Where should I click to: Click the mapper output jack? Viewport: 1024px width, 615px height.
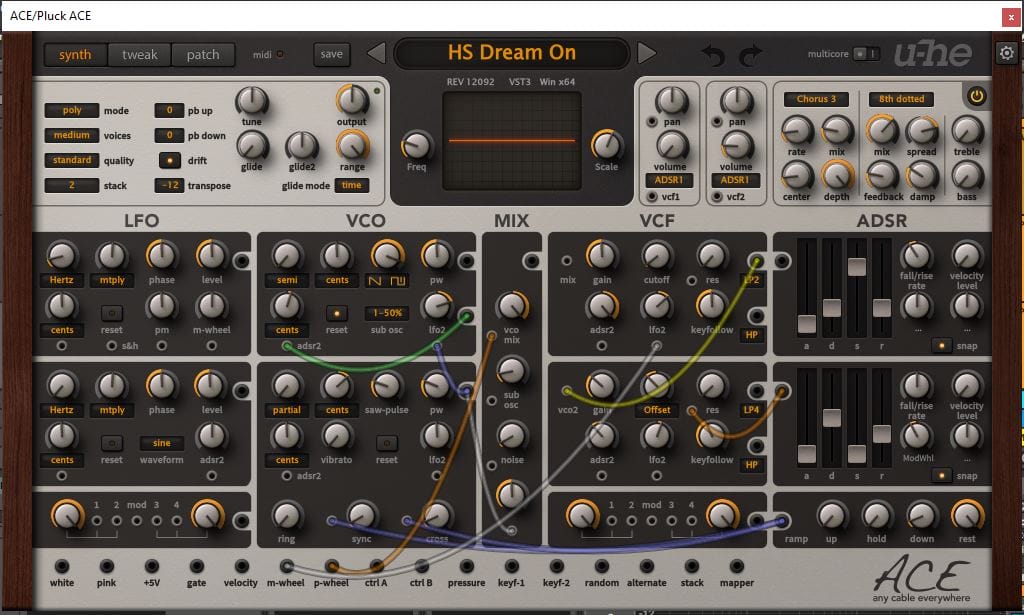click(x=737, y=566)
